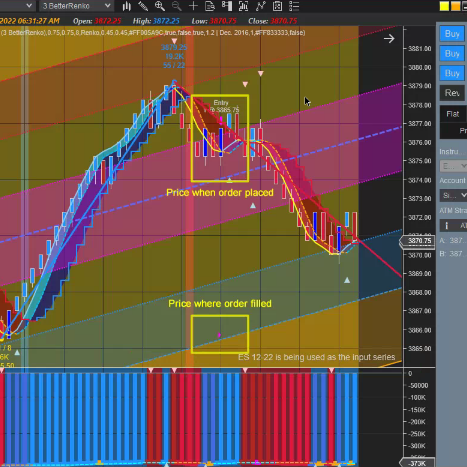Click the lowest Buy button

click(452, 73)
